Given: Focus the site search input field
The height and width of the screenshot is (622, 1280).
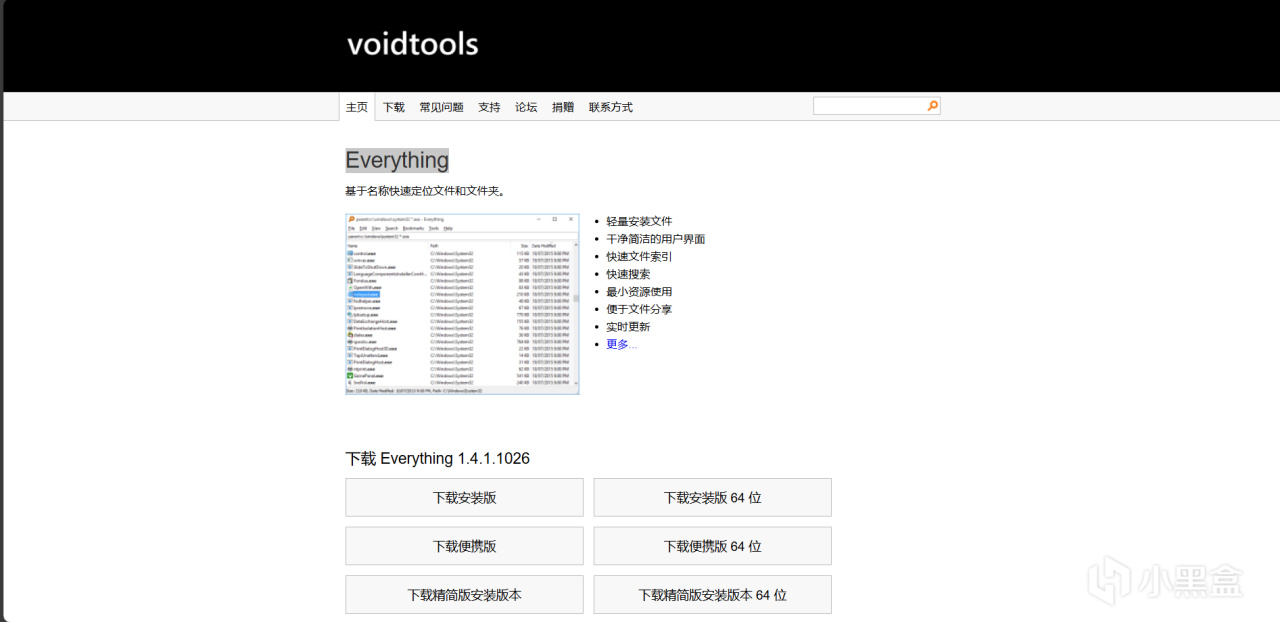Looking at the screenshot, I should point(869,105).
